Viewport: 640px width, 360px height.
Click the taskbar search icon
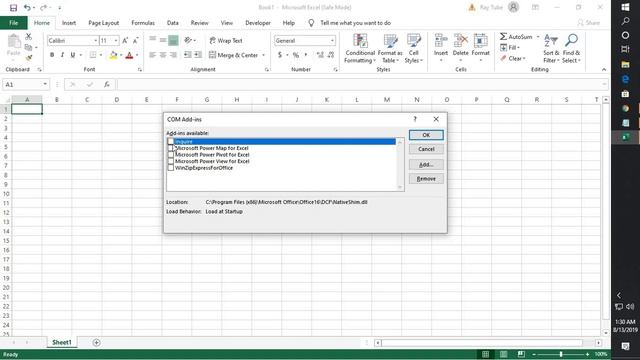click(625, 21)
